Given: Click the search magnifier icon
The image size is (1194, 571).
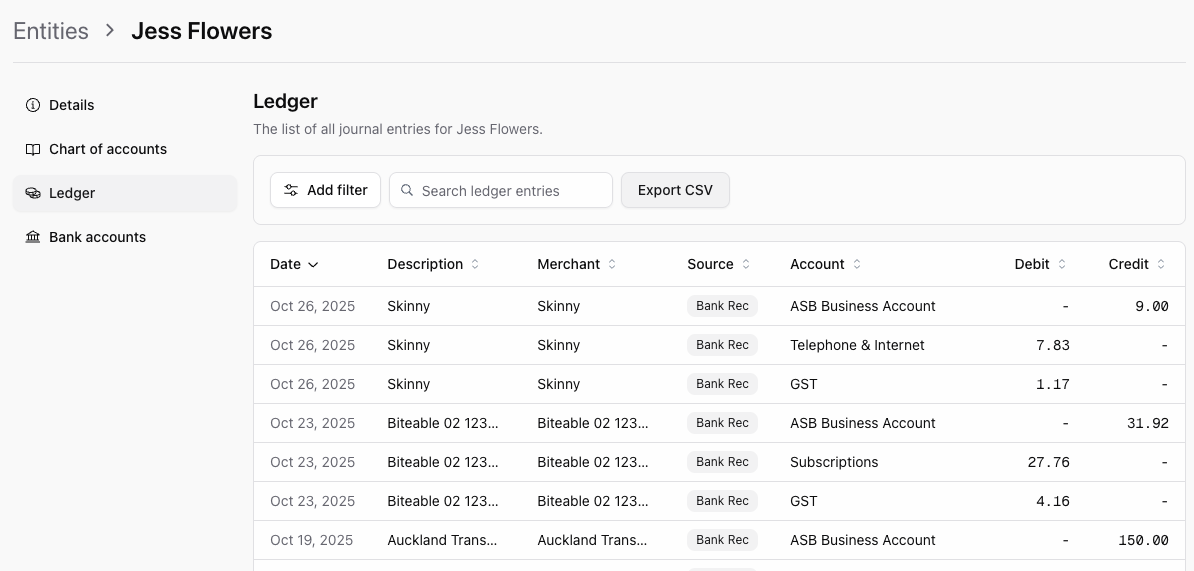Looking at the screenshot, I should pos(407,190).
